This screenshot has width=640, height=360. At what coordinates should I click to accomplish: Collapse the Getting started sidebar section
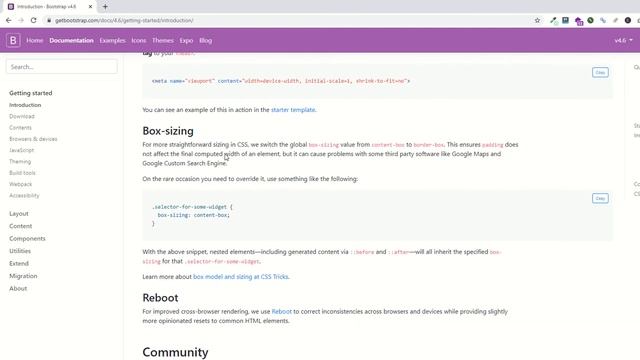(31, 93)
